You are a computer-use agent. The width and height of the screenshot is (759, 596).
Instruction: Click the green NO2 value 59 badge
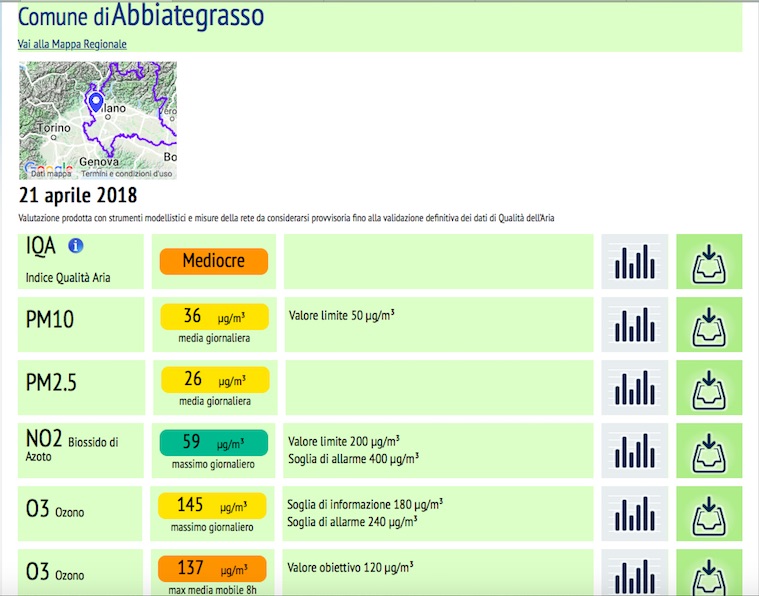(214, 443)
